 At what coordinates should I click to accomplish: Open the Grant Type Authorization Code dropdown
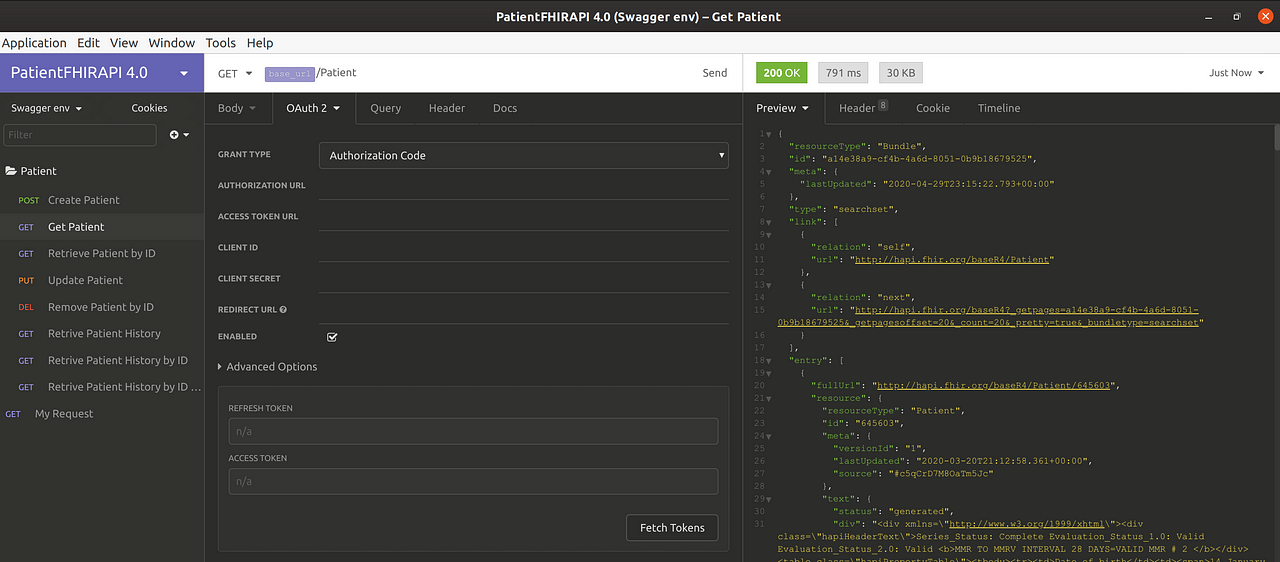click(x=523, y=155)
